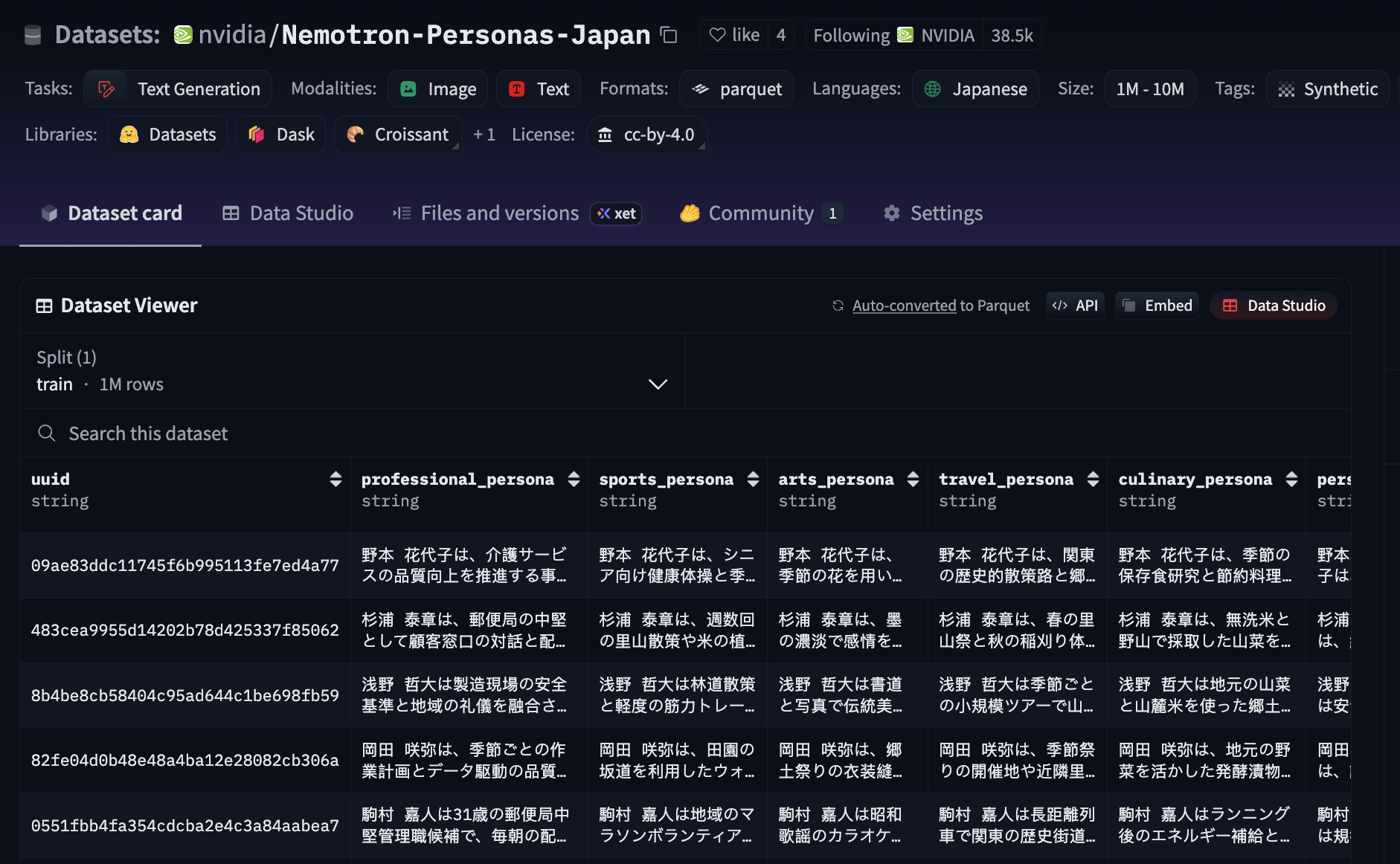The height and width of the screenshot is (864, 1400).
Task: Sort the travel_persona column
Action: [1092, 480]
